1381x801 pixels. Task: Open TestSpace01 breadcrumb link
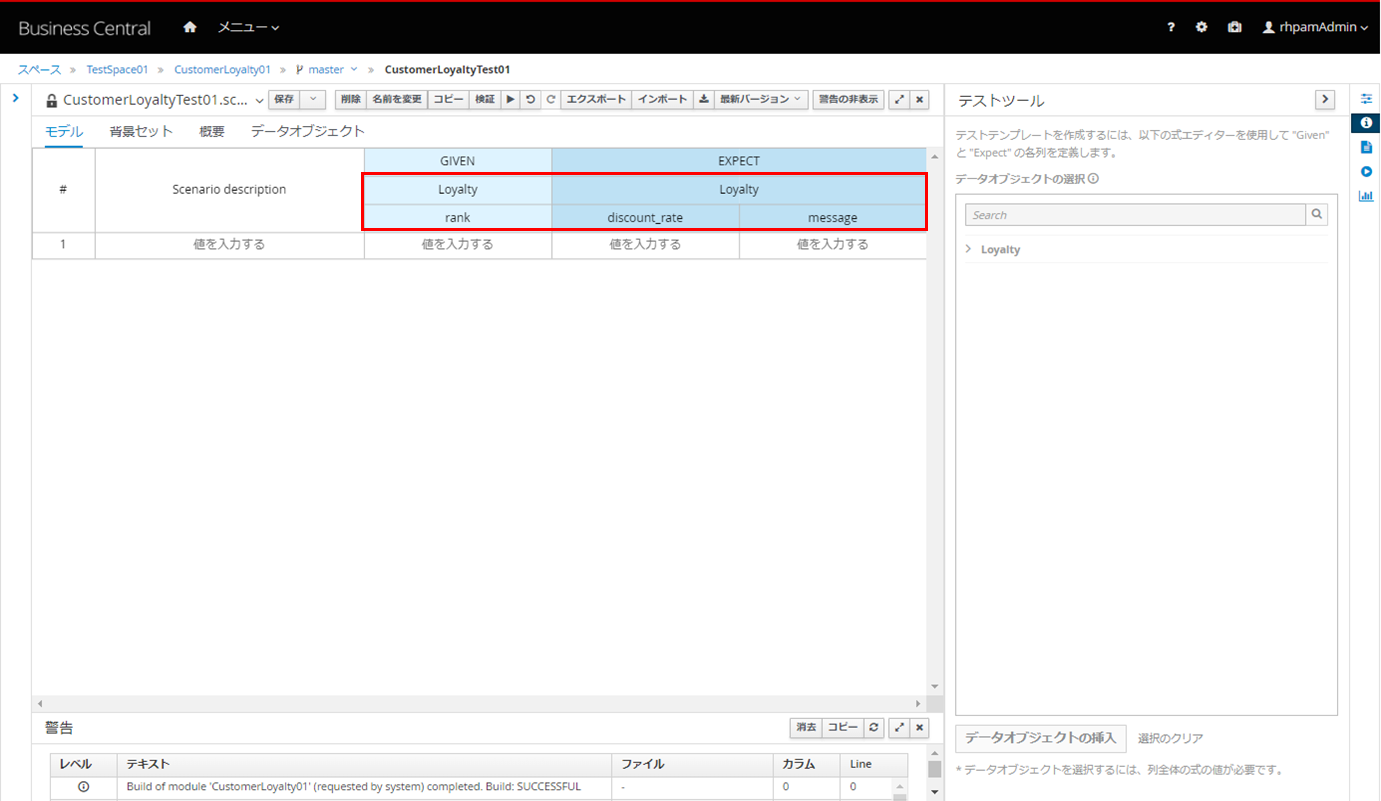point(117,70)
